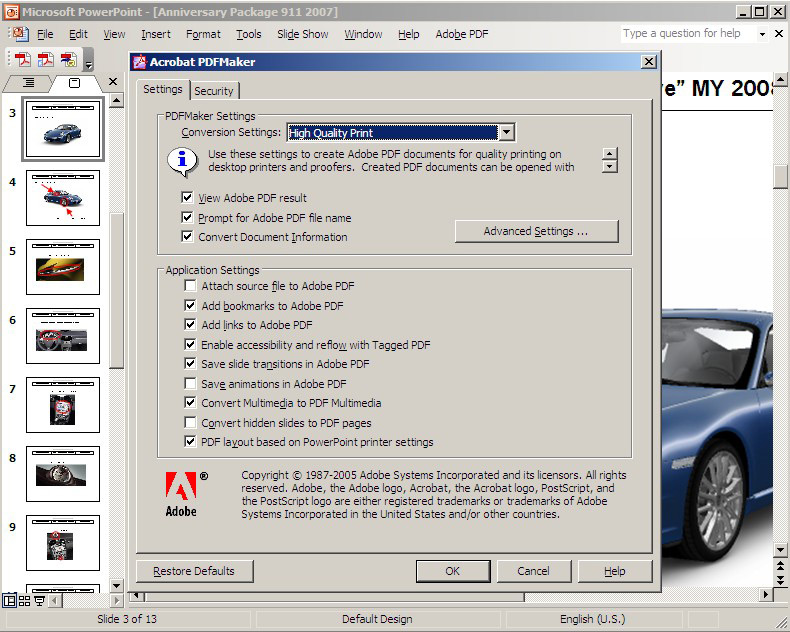Switch to Slide Sorter View icon
Screen dimensions: 790x632
click(x=24, y=600)
